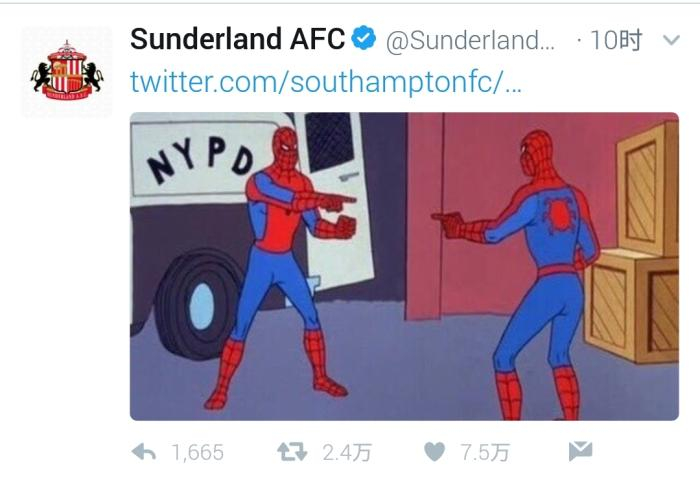Click the wooden crates in image

pyautogui.click(x=634, y=243)
